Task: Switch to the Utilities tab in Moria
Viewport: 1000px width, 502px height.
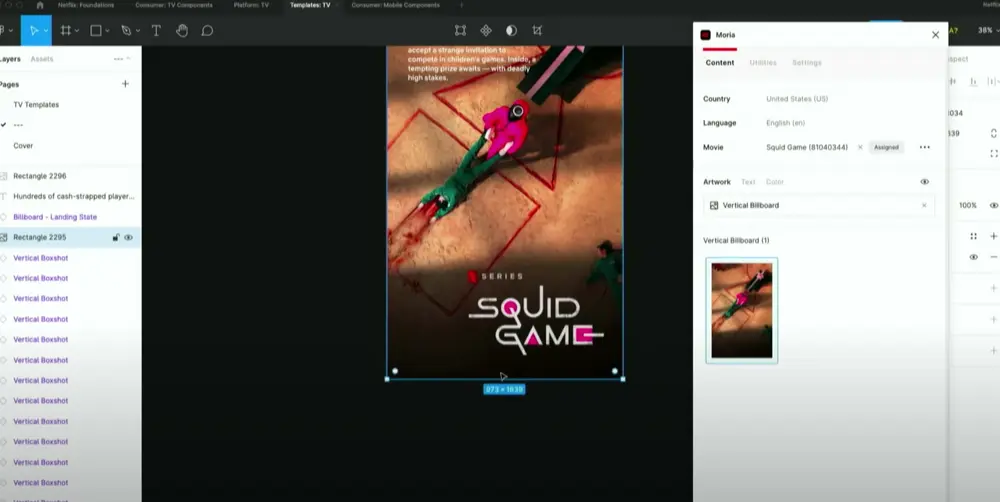Action: (762, 63)
